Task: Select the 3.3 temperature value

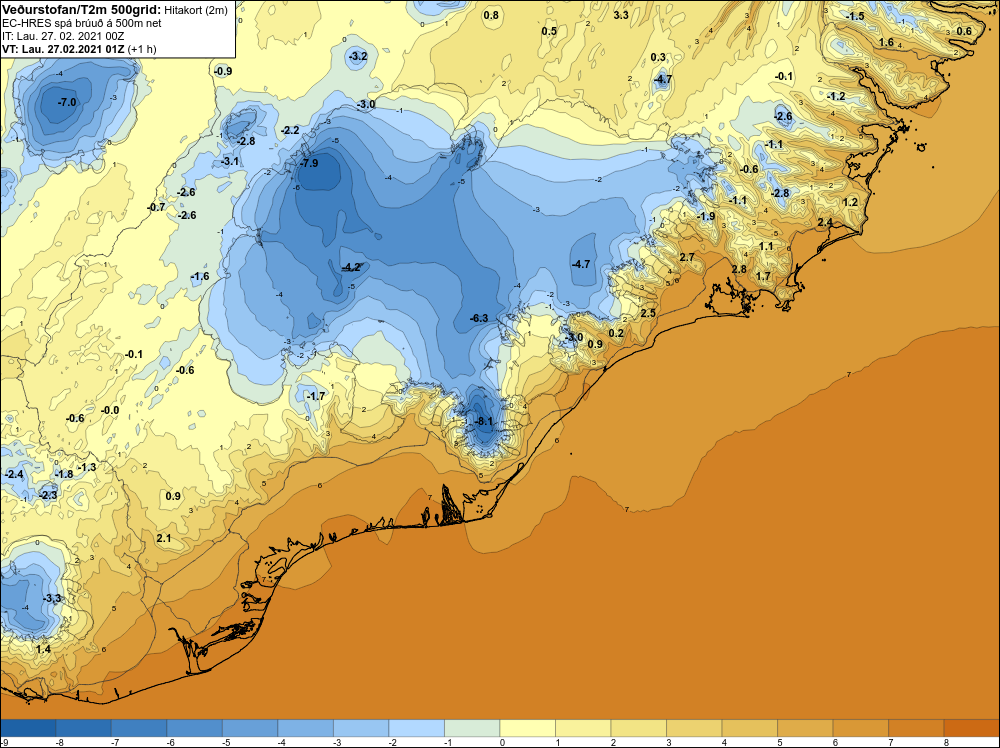Action: 621,15
